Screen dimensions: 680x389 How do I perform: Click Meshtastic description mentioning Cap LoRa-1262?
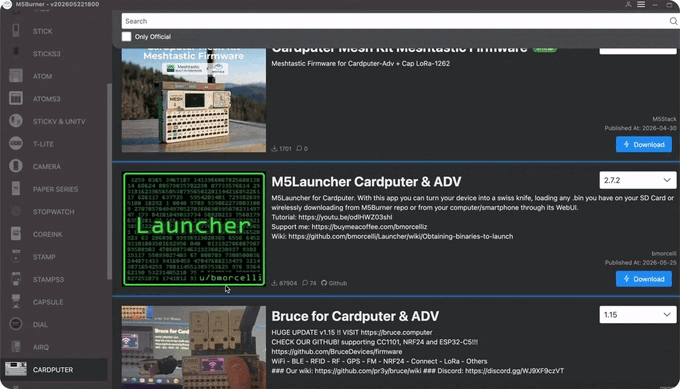coord(360,63)
